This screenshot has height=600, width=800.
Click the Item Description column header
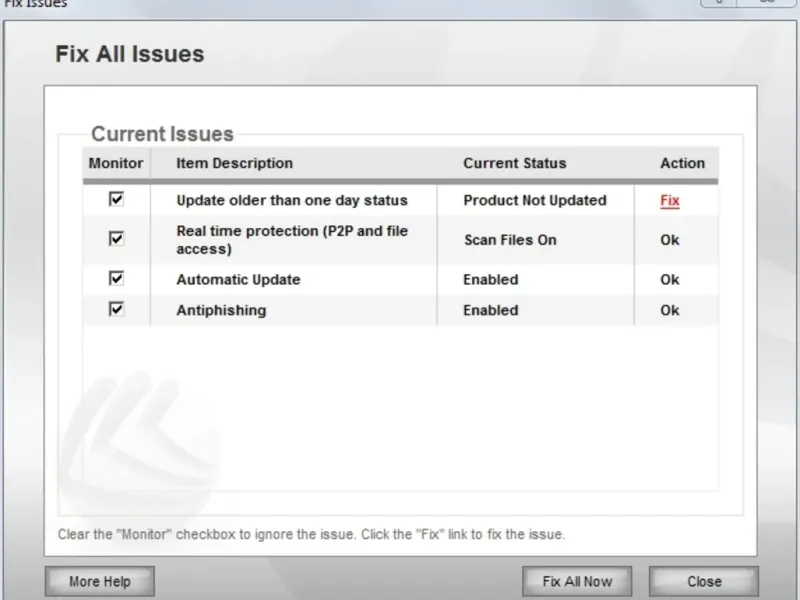coord(235,163)
